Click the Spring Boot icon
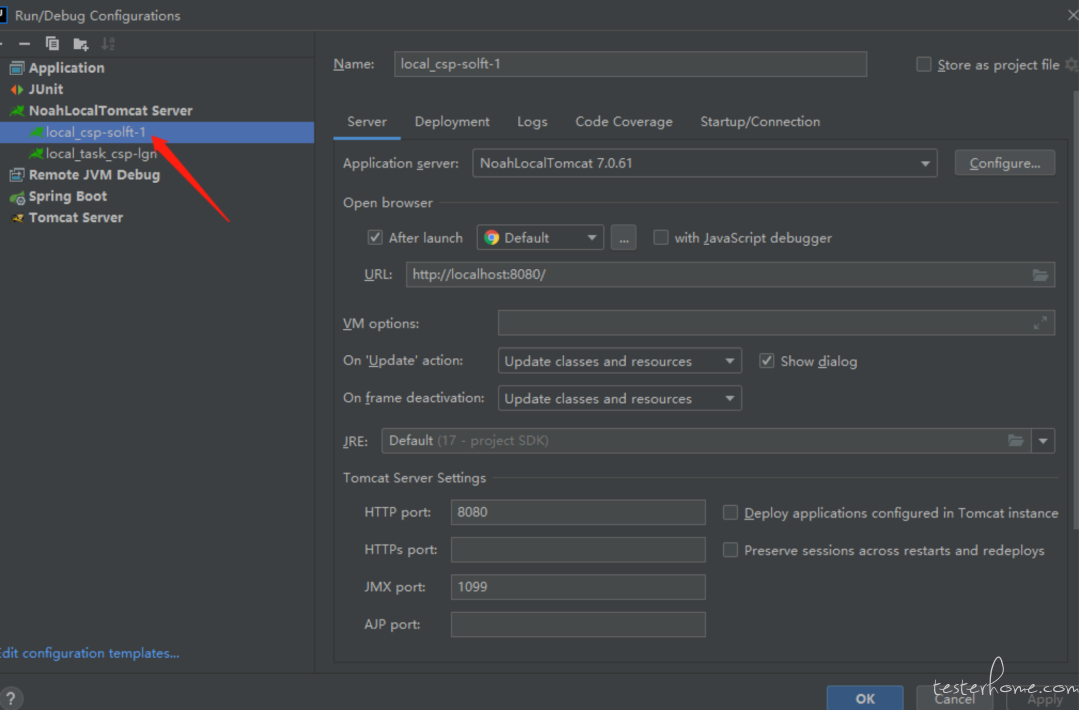This screenshot has width=1080, height=710. pyautogui.click(x=17, y=198)
